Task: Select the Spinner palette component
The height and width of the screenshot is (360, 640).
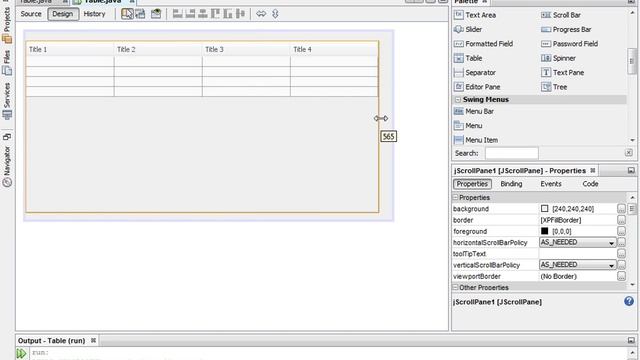Action: (x=558, y=58)
